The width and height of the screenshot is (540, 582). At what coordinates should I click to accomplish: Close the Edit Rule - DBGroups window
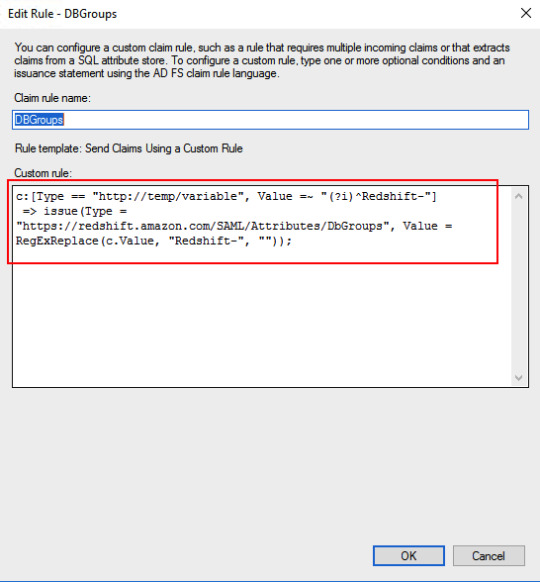(526, 13)
